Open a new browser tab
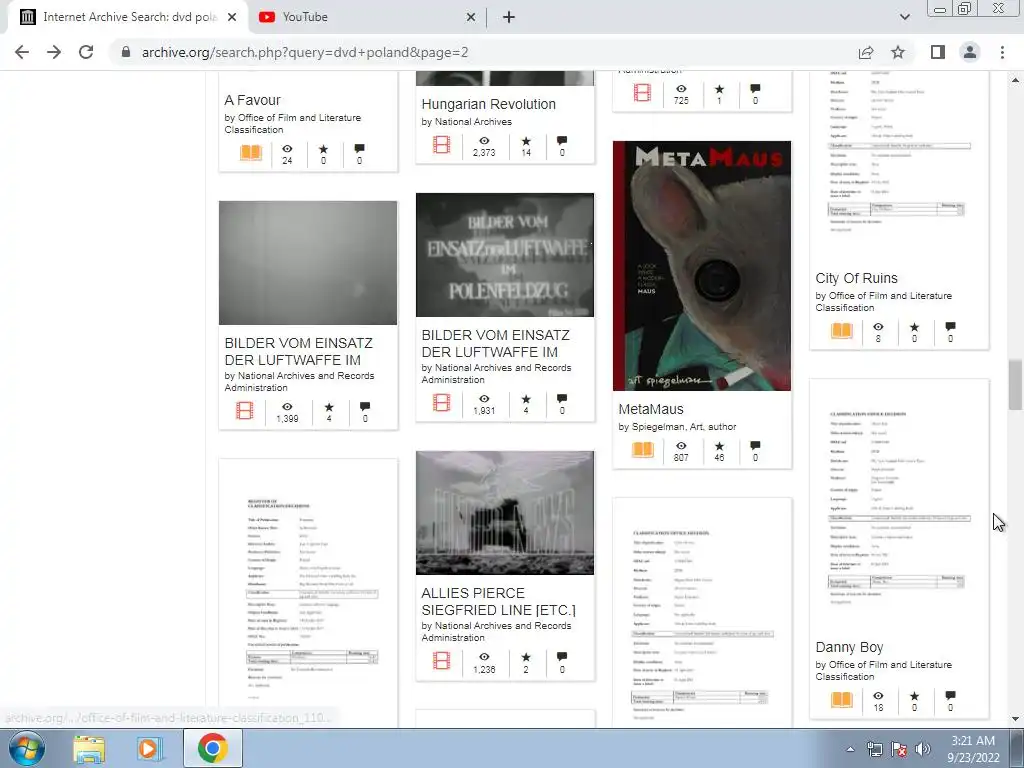This screenshot has height=768, width=1024. [509, 17]
